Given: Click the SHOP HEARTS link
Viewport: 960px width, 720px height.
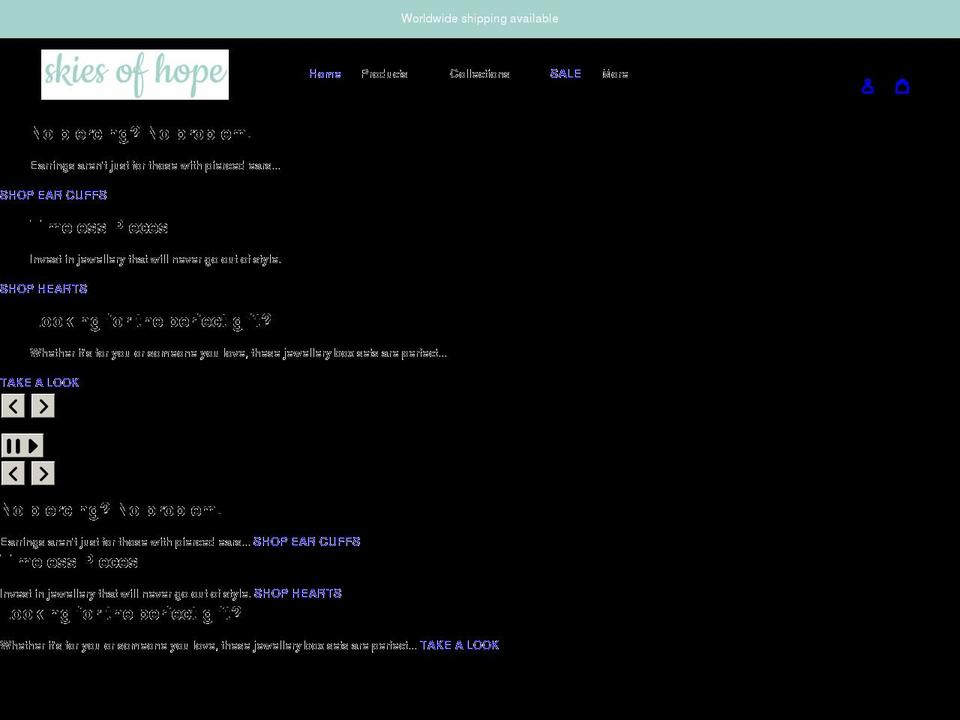Looking at the screenshot, I should coord(44,289).
